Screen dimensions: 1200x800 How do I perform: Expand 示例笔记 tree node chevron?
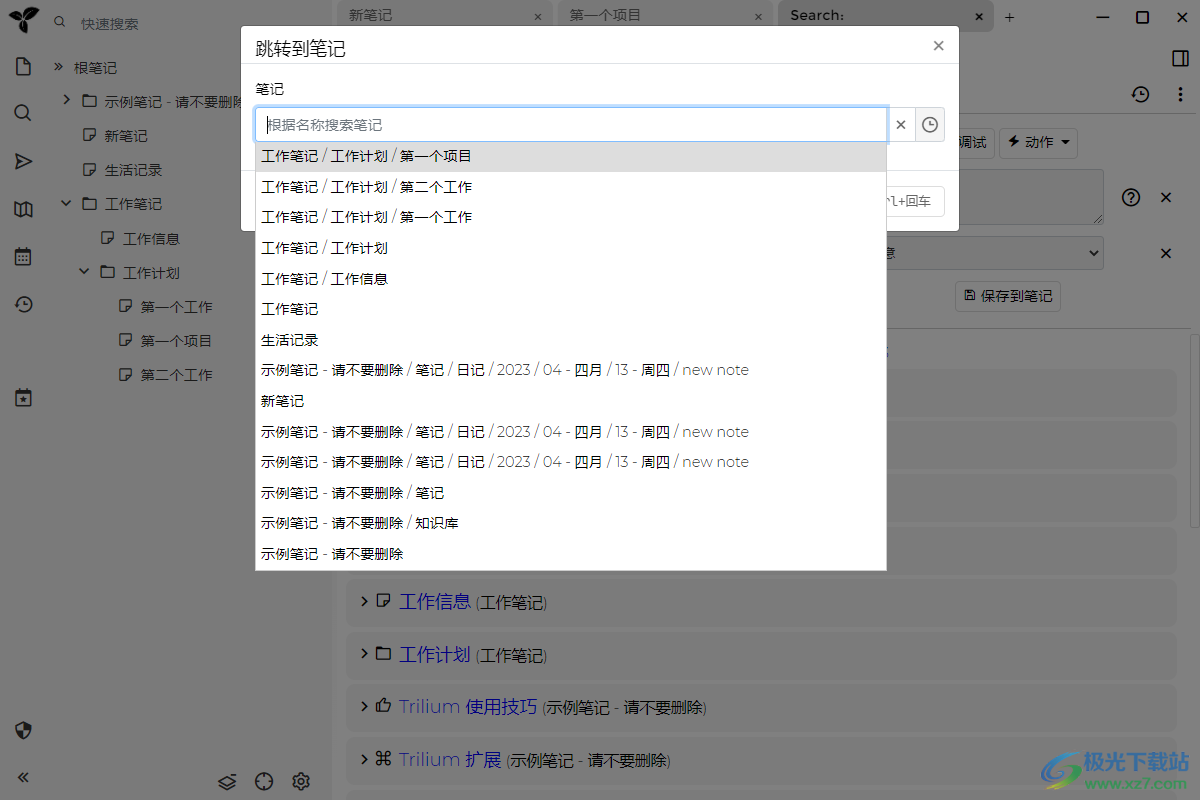pos(66,100)
